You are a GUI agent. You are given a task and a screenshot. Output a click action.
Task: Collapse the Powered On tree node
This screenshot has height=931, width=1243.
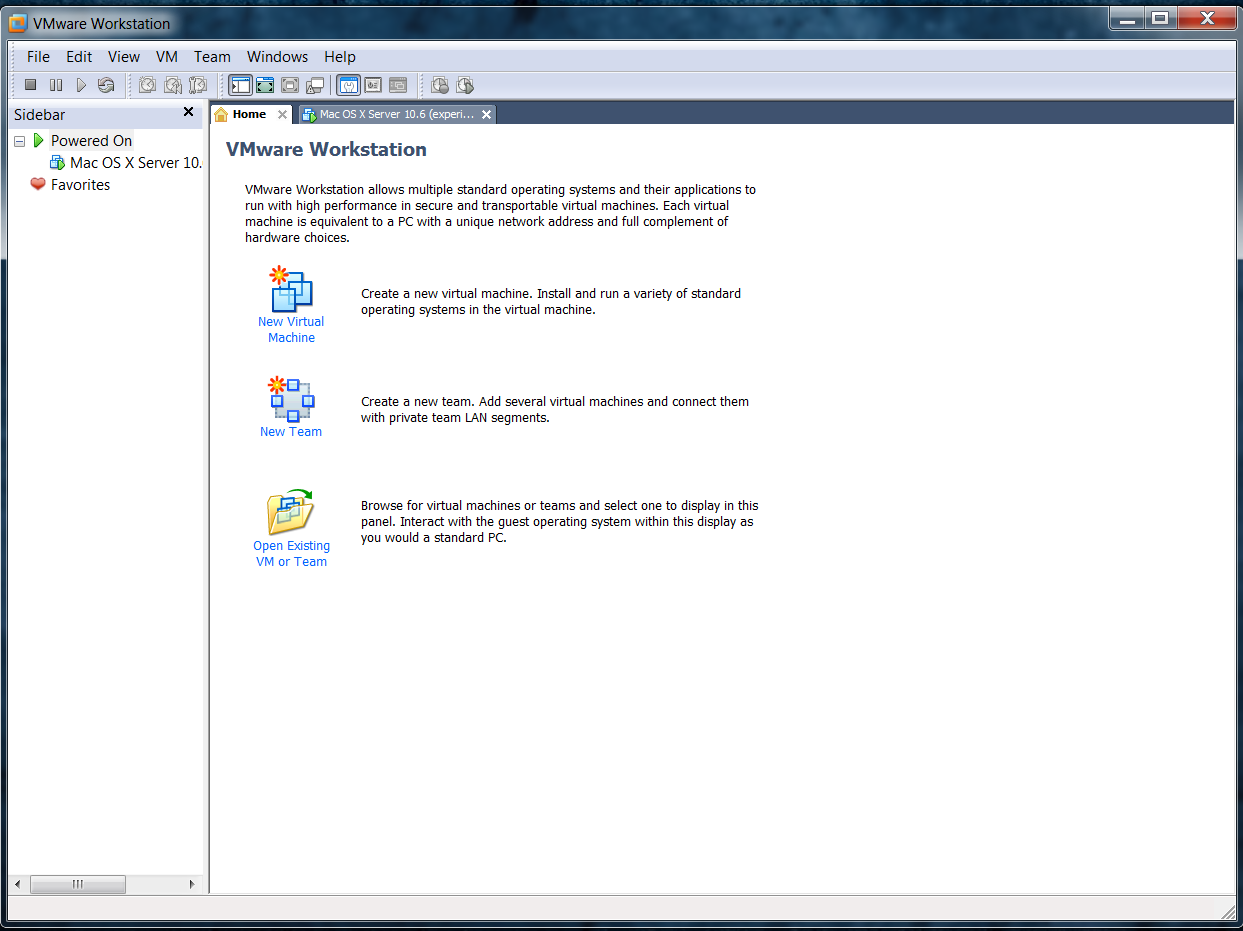(x=19, y=141)
